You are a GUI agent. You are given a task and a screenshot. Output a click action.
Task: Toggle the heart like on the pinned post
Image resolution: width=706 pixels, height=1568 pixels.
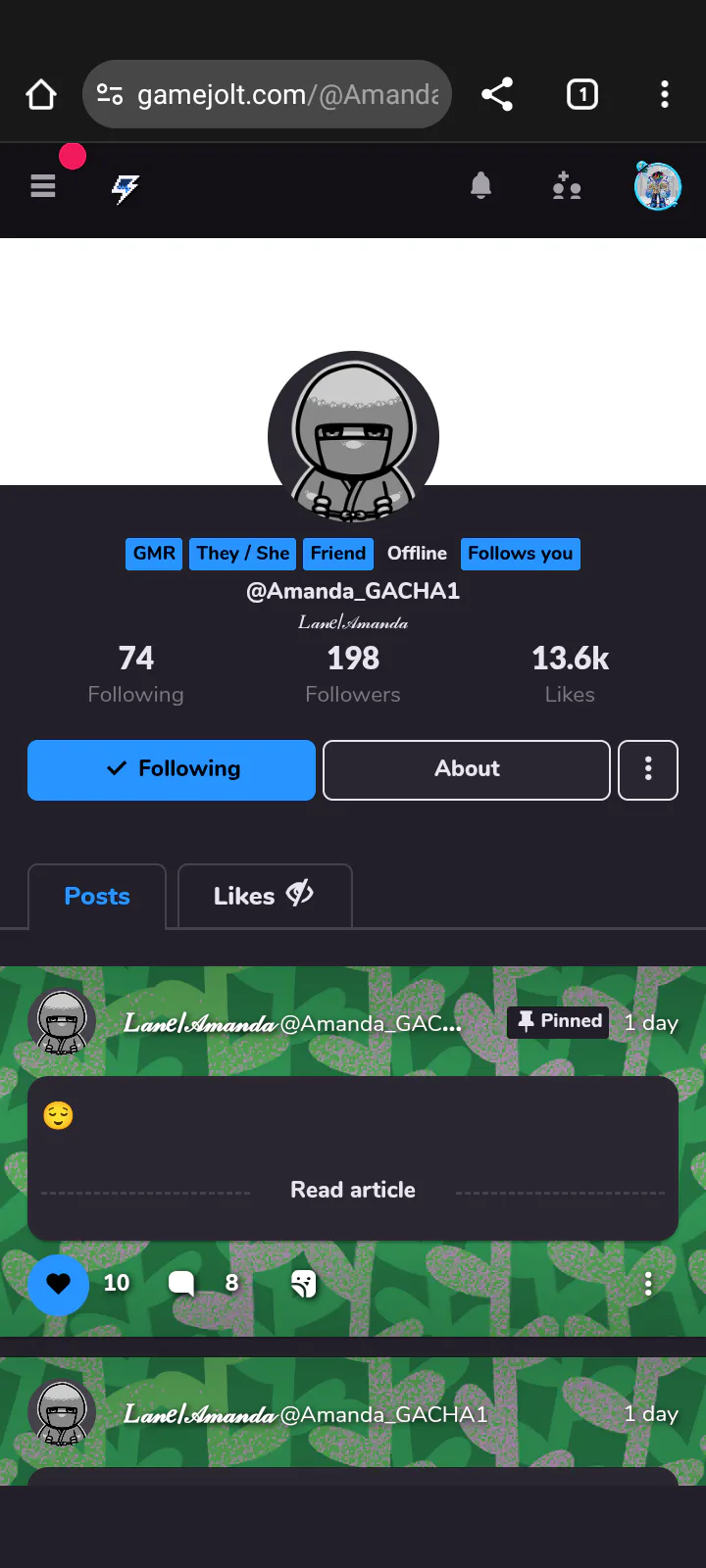coord(59,1284)
